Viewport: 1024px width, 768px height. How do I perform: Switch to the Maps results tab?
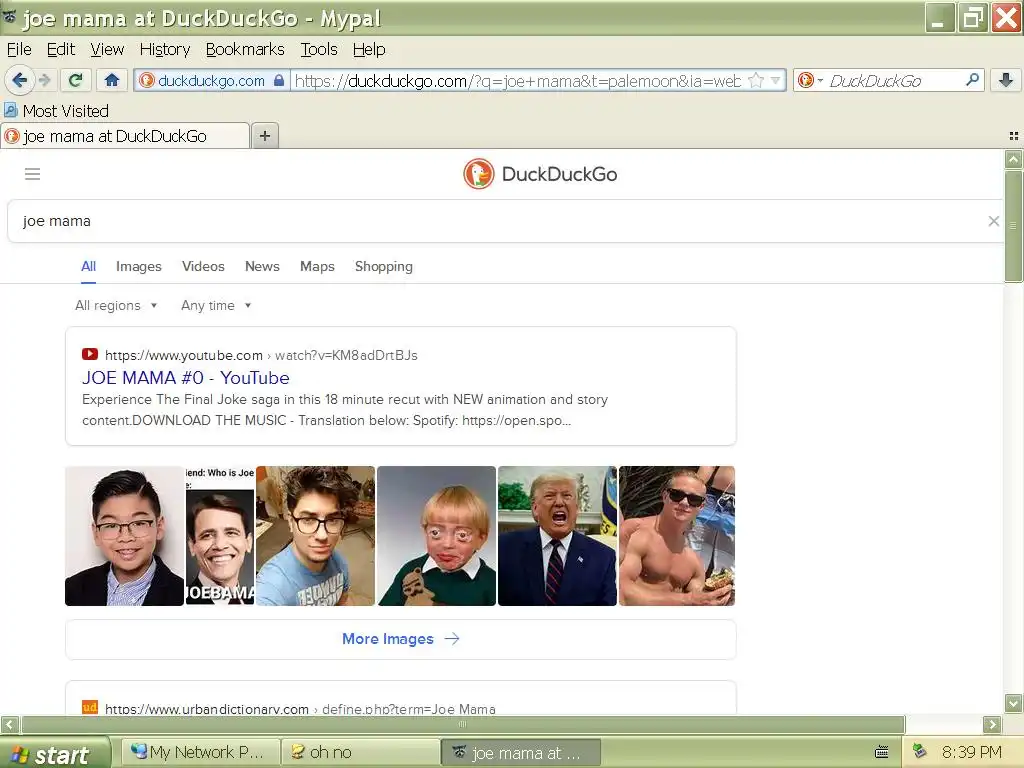pos(317,266)
